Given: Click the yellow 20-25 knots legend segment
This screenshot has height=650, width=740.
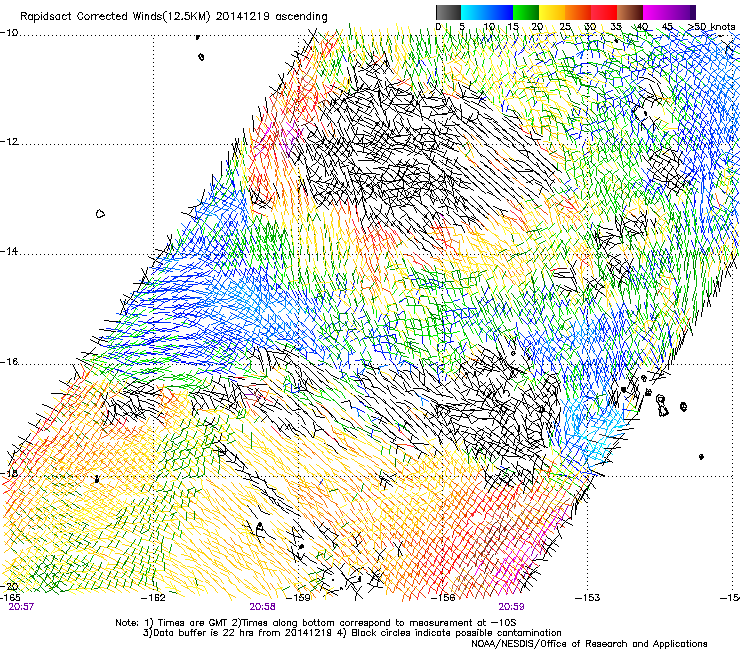Looking at the screenshot, I should point(552,12).
